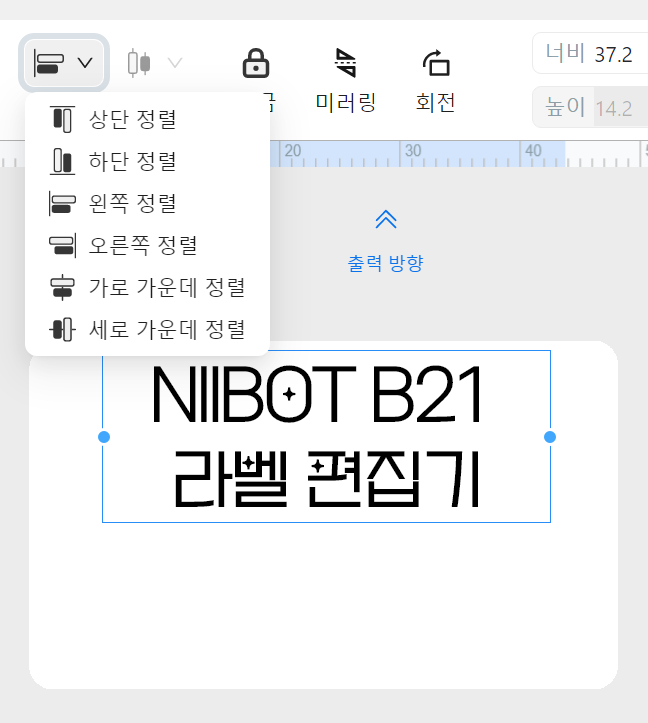Click the width field showing 37.2
The width and height of the screenshot is (648, 723).
pos(590,53)
